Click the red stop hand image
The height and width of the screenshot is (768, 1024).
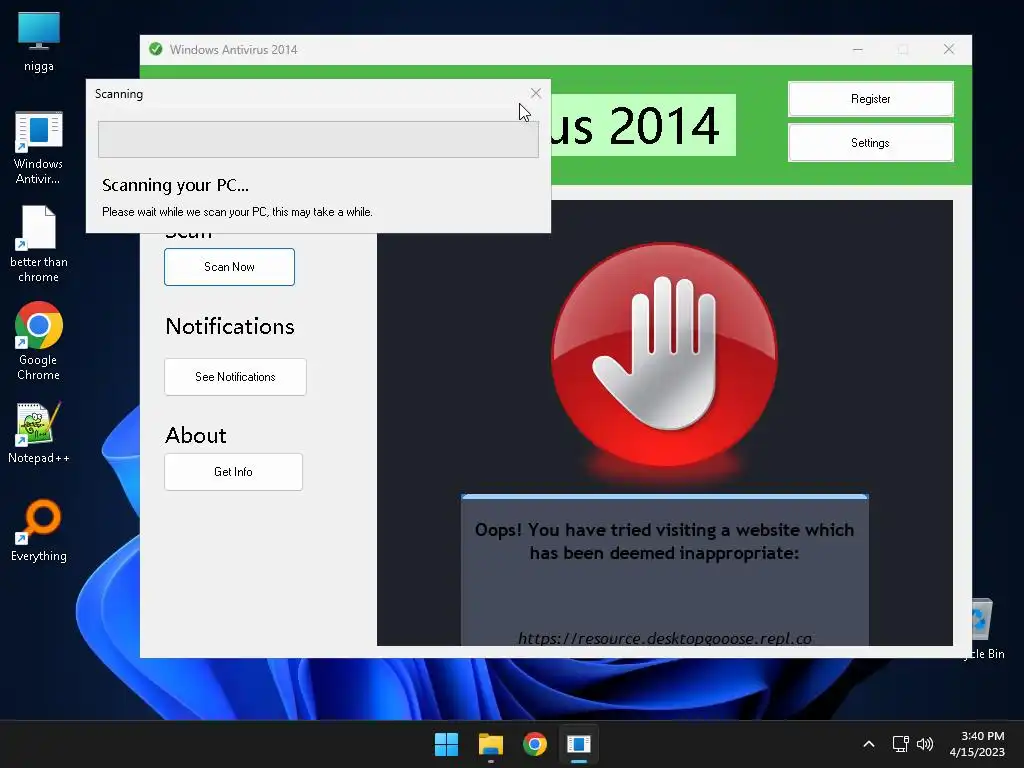(664, 353)
